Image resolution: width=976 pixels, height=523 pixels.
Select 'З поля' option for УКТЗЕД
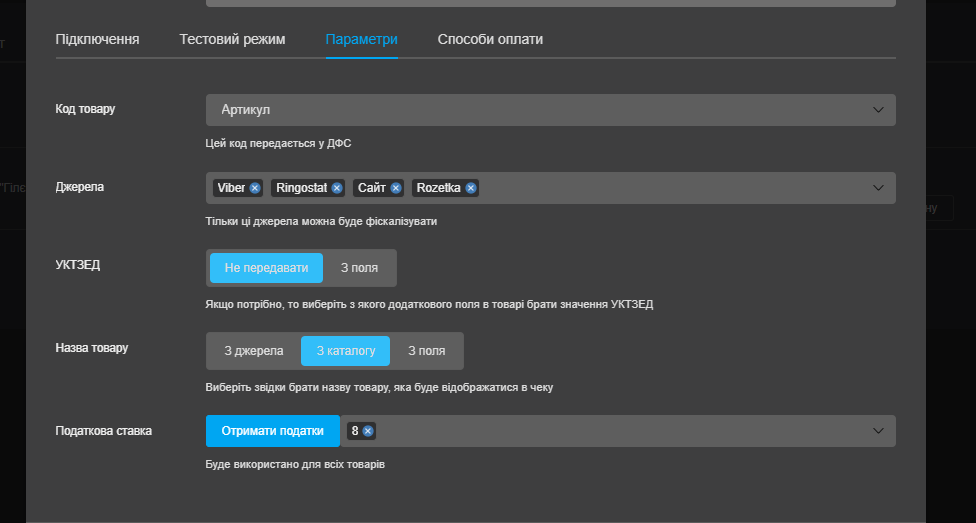359,268
